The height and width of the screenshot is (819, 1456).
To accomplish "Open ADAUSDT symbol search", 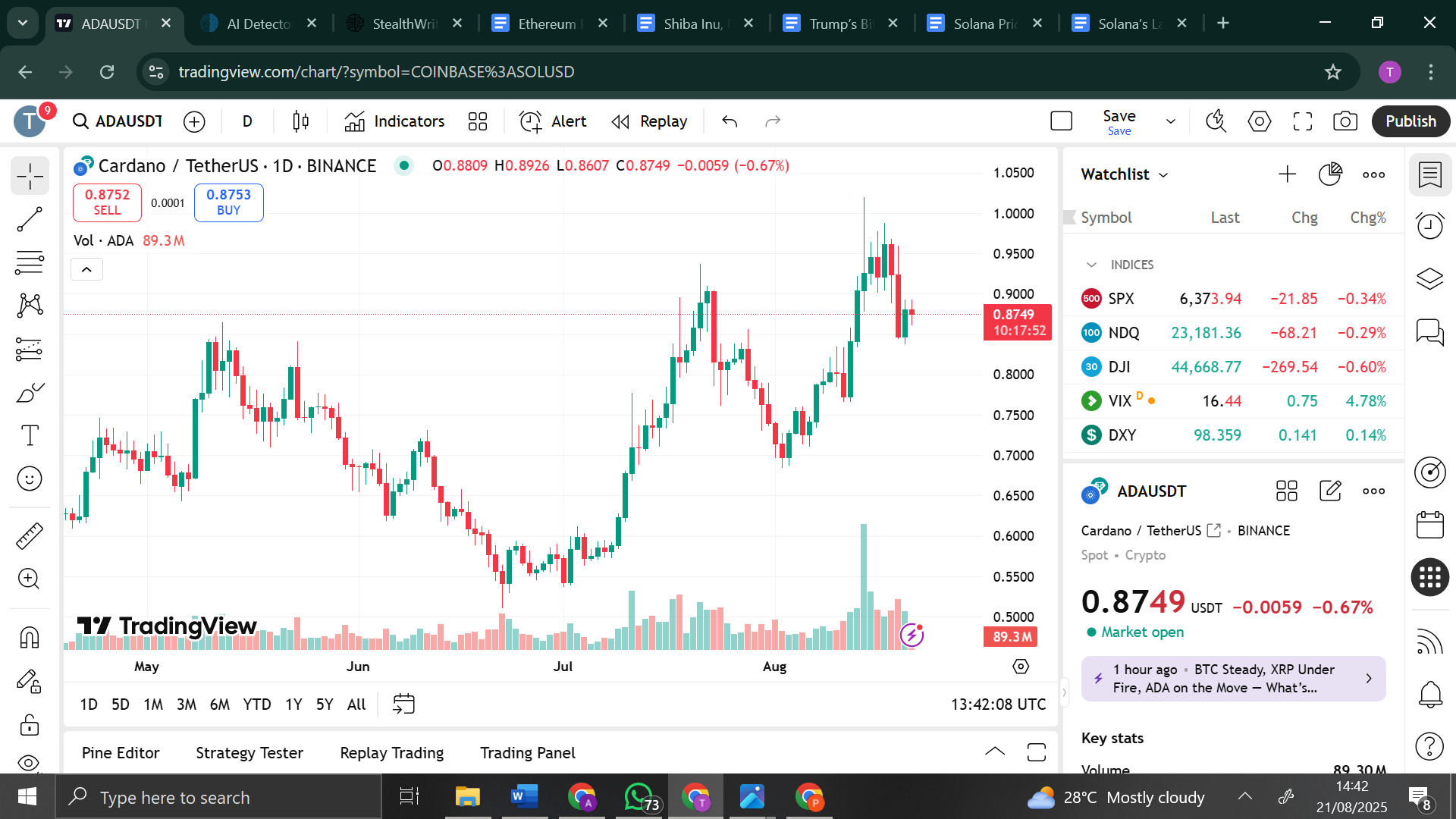I will pyautogui.click(x=118, y=121).
